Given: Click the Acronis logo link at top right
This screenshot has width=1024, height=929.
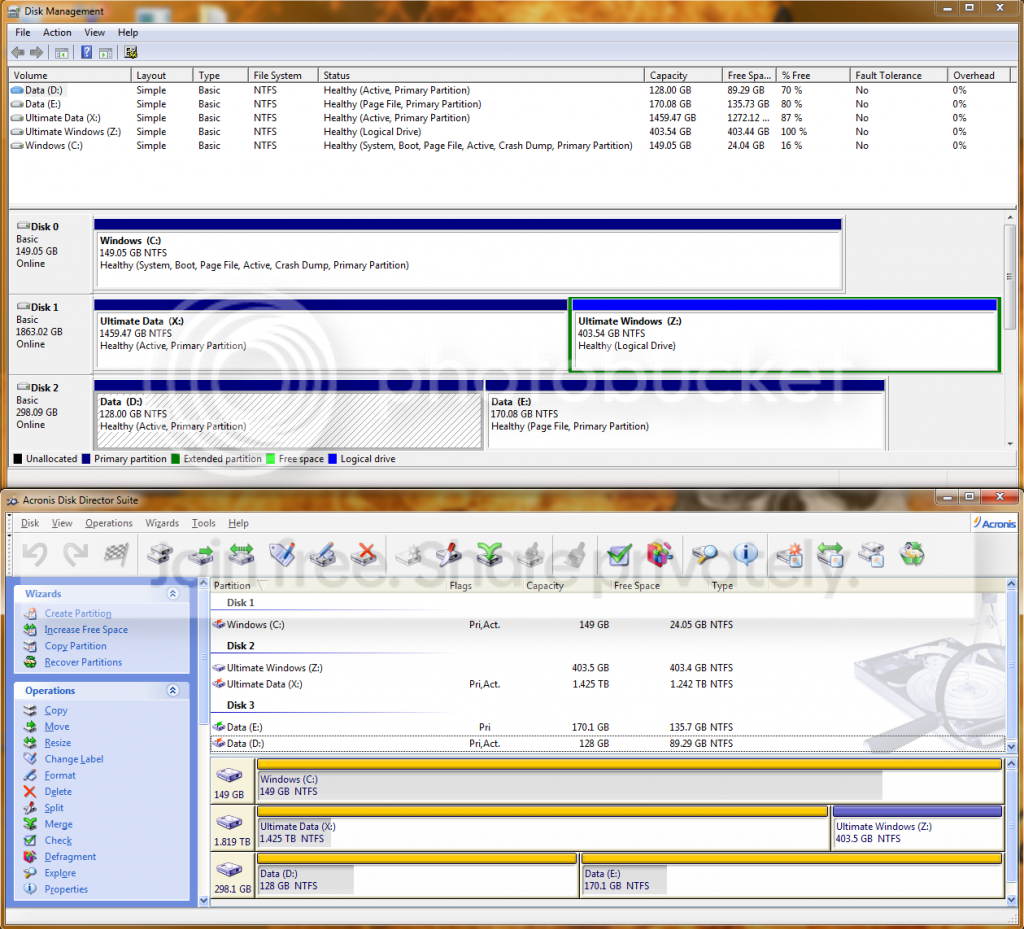Looking at the screenshot, I should (994, 523).
